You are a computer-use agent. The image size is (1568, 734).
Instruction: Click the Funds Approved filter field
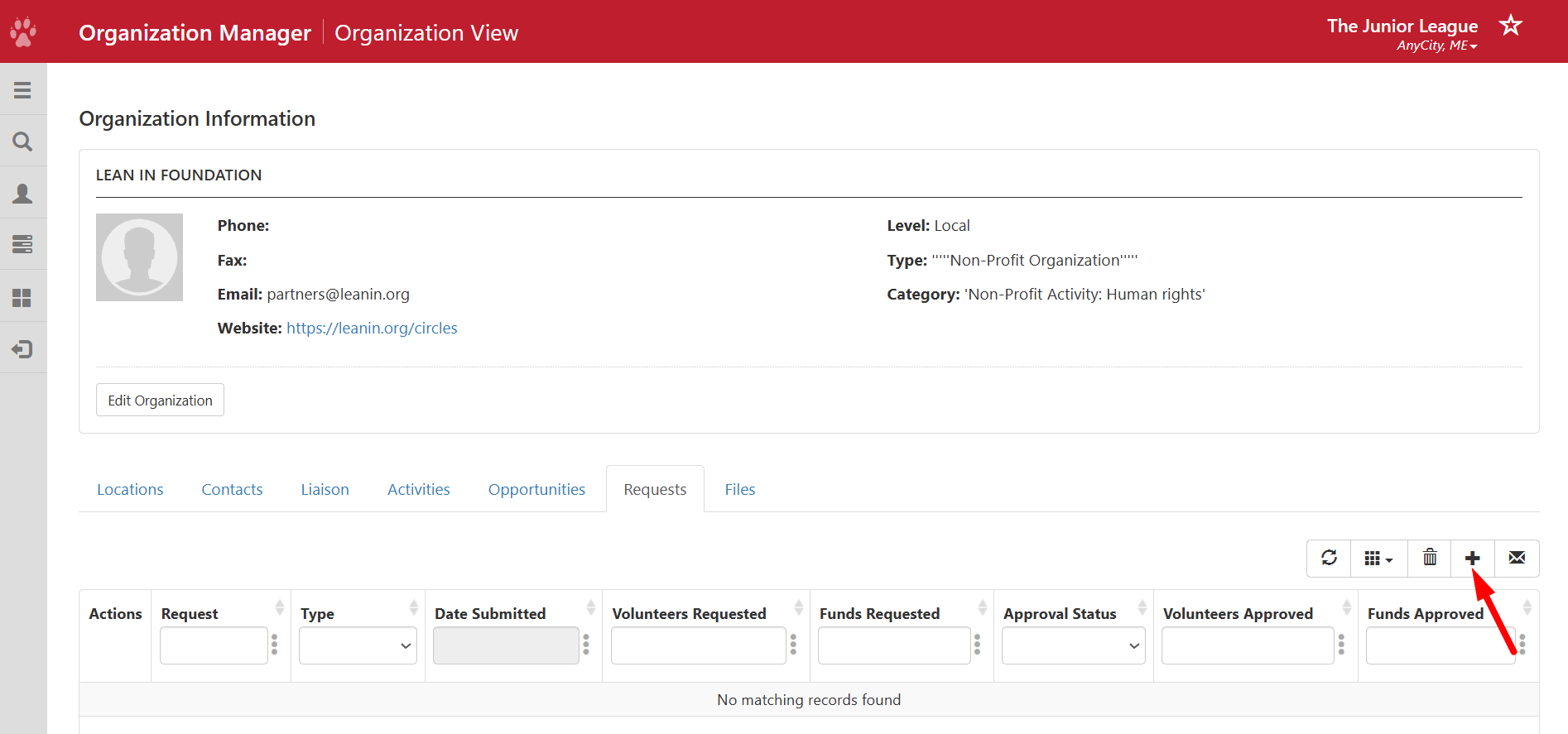click(1441, 645)
